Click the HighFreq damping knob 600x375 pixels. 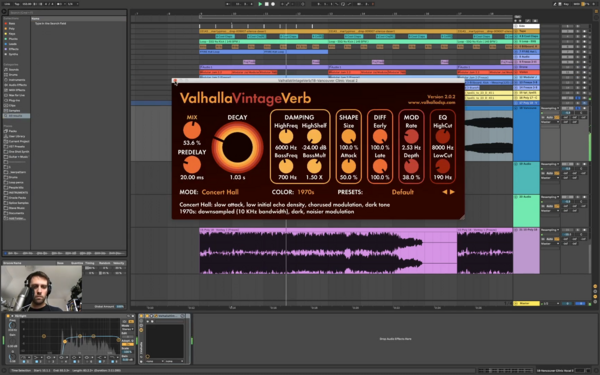coord(286,136)
